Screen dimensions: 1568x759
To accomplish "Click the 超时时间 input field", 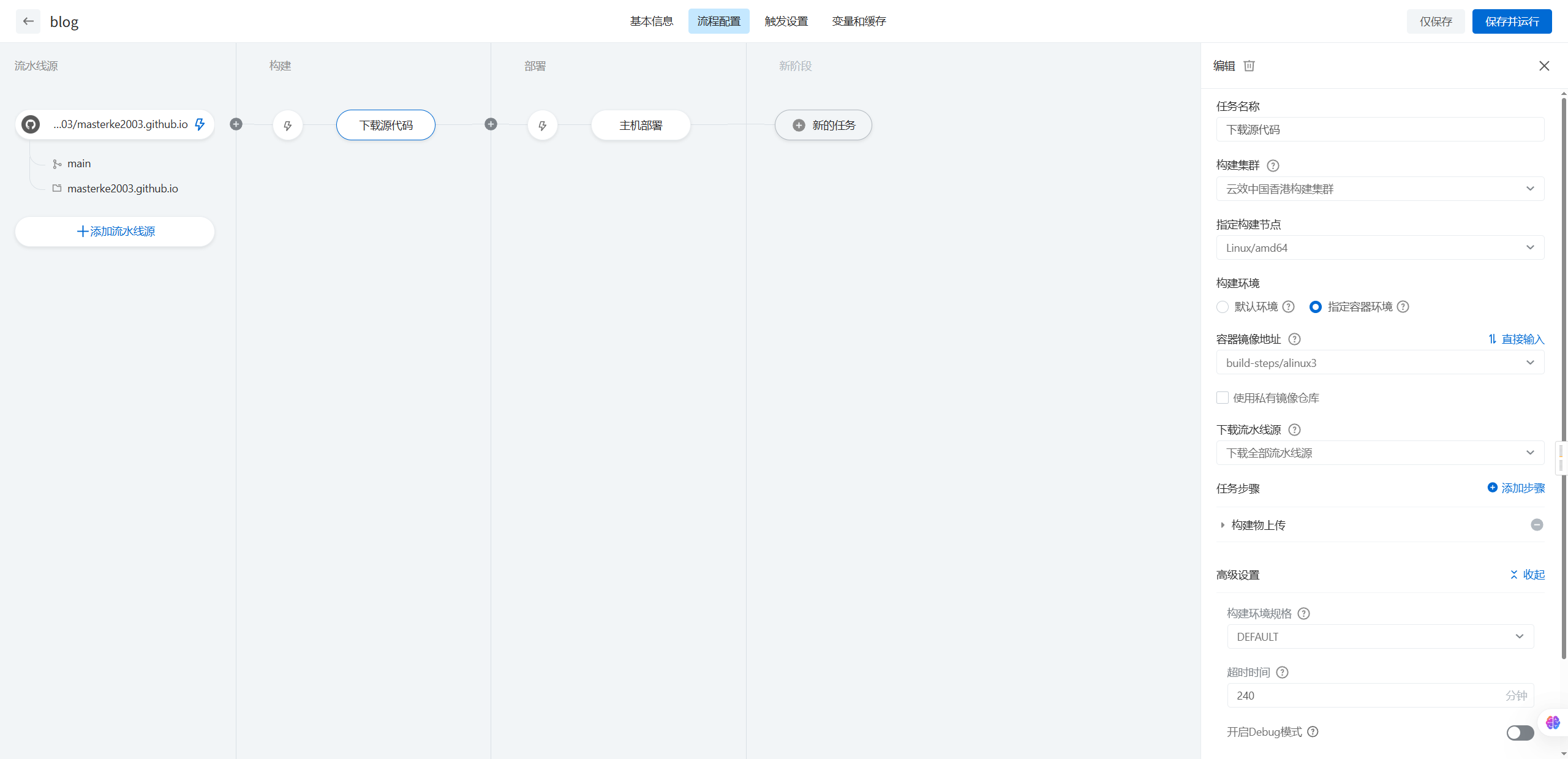I will (1366, 695).
